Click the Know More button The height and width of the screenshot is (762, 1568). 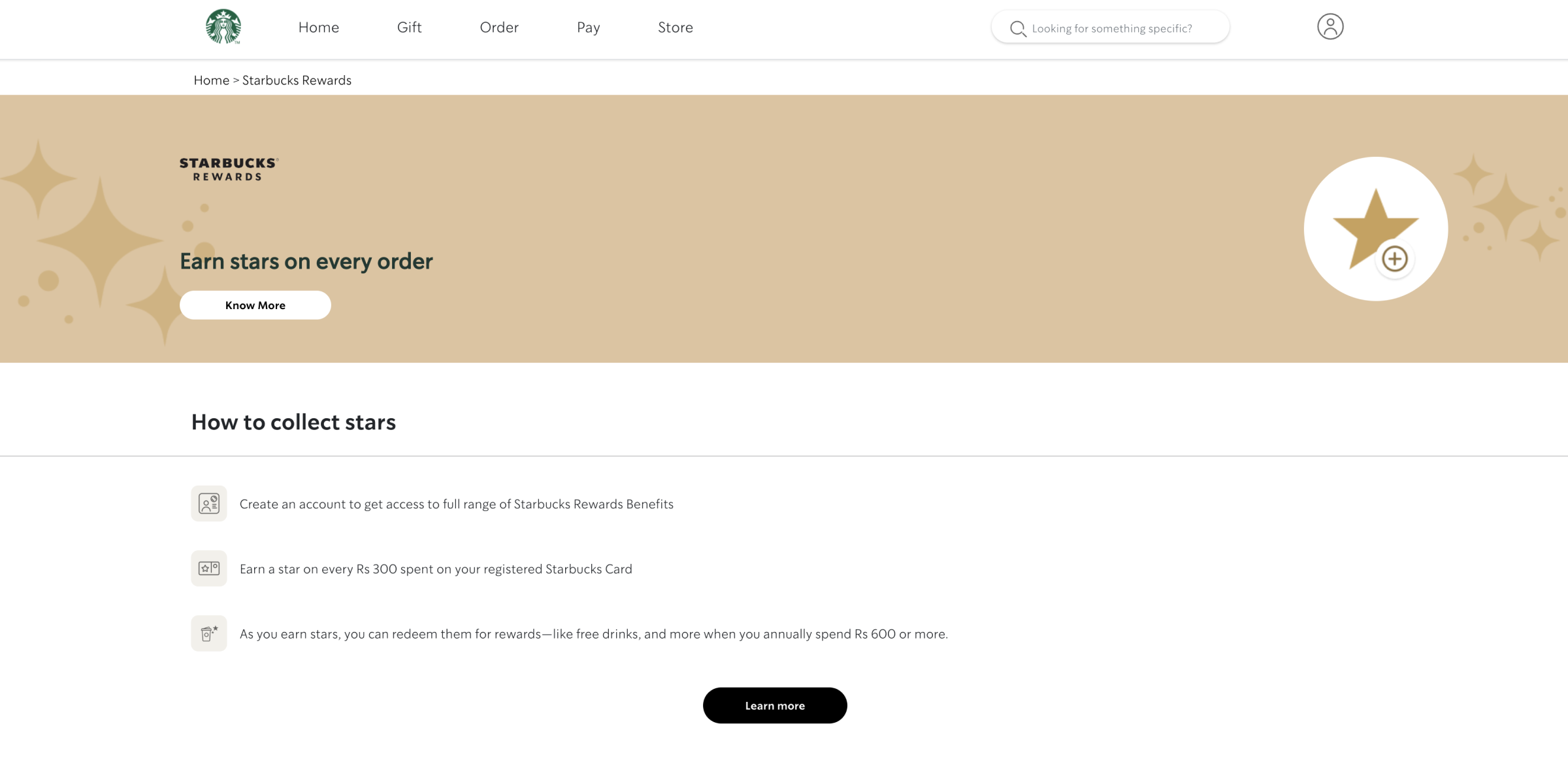255,304
